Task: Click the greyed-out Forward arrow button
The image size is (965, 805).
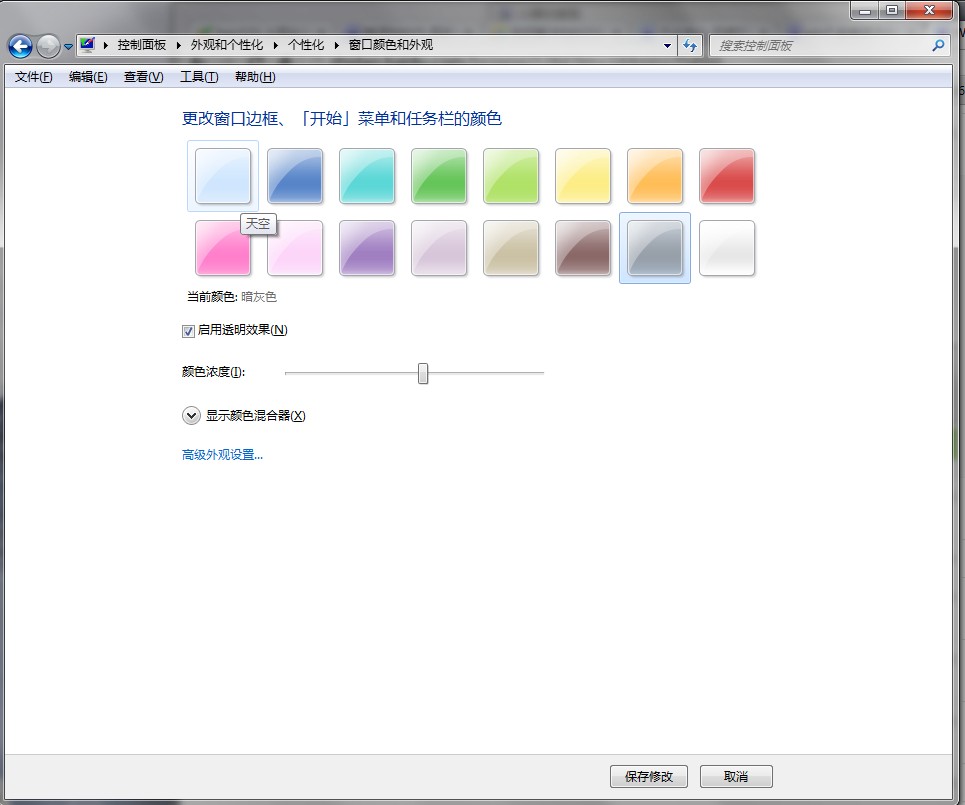Action: [48, 46]
